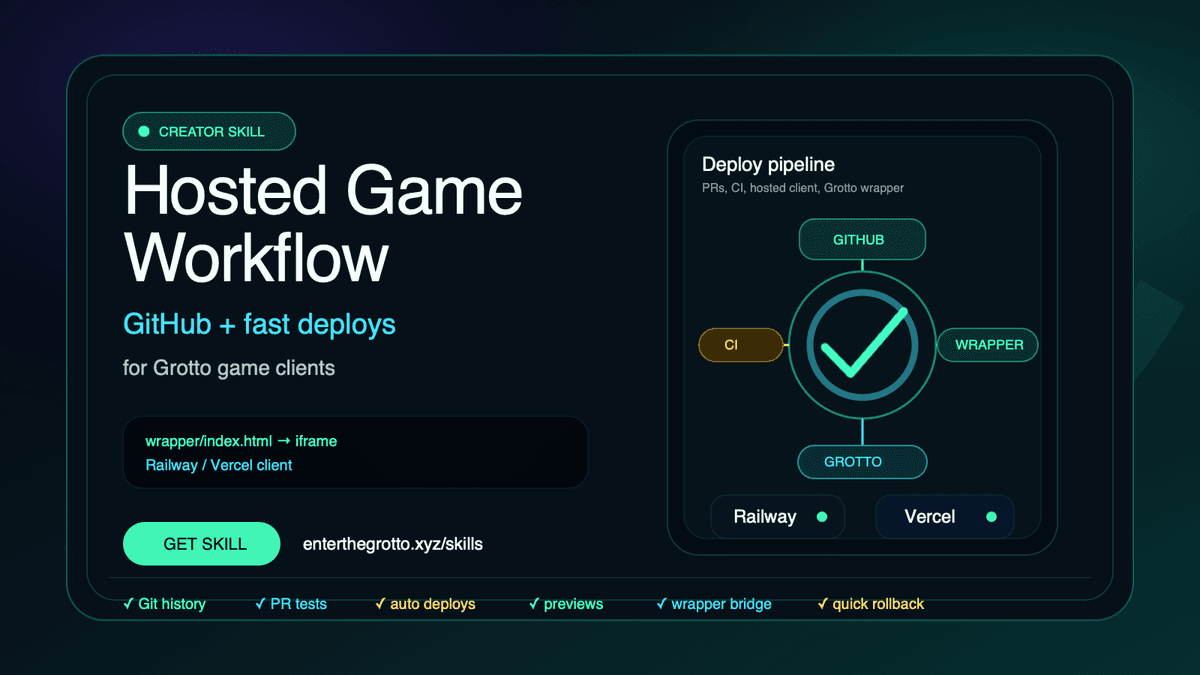Click 'Railway / Vercel client' line
1200x675 pixels.
[x=219, y=465]
